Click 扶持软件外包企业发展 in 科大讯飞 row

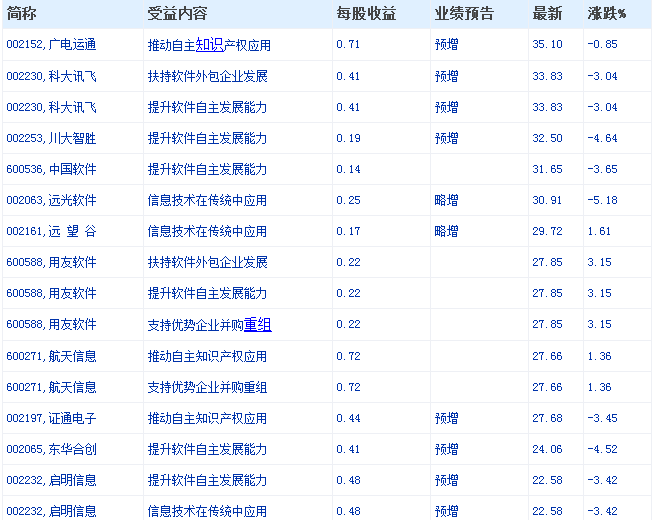(x=208, y=76)
